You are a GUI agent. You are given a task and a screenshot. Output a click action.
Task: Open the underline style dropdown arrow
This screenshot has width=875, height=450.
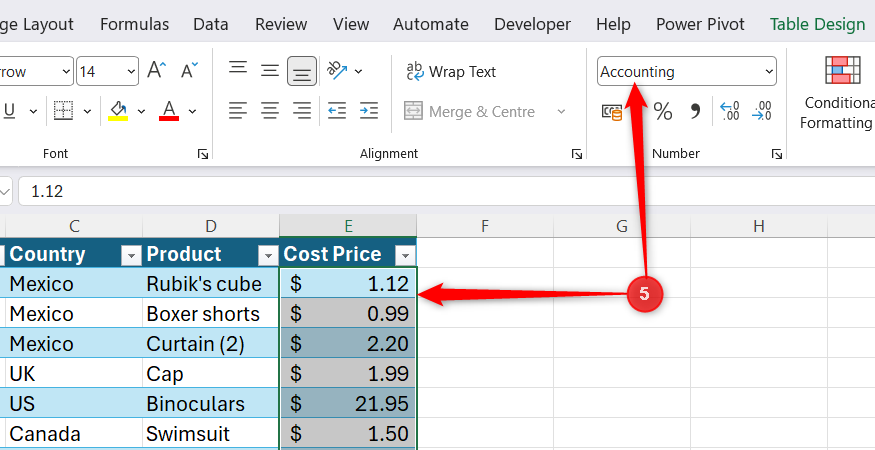click(33, 112)
